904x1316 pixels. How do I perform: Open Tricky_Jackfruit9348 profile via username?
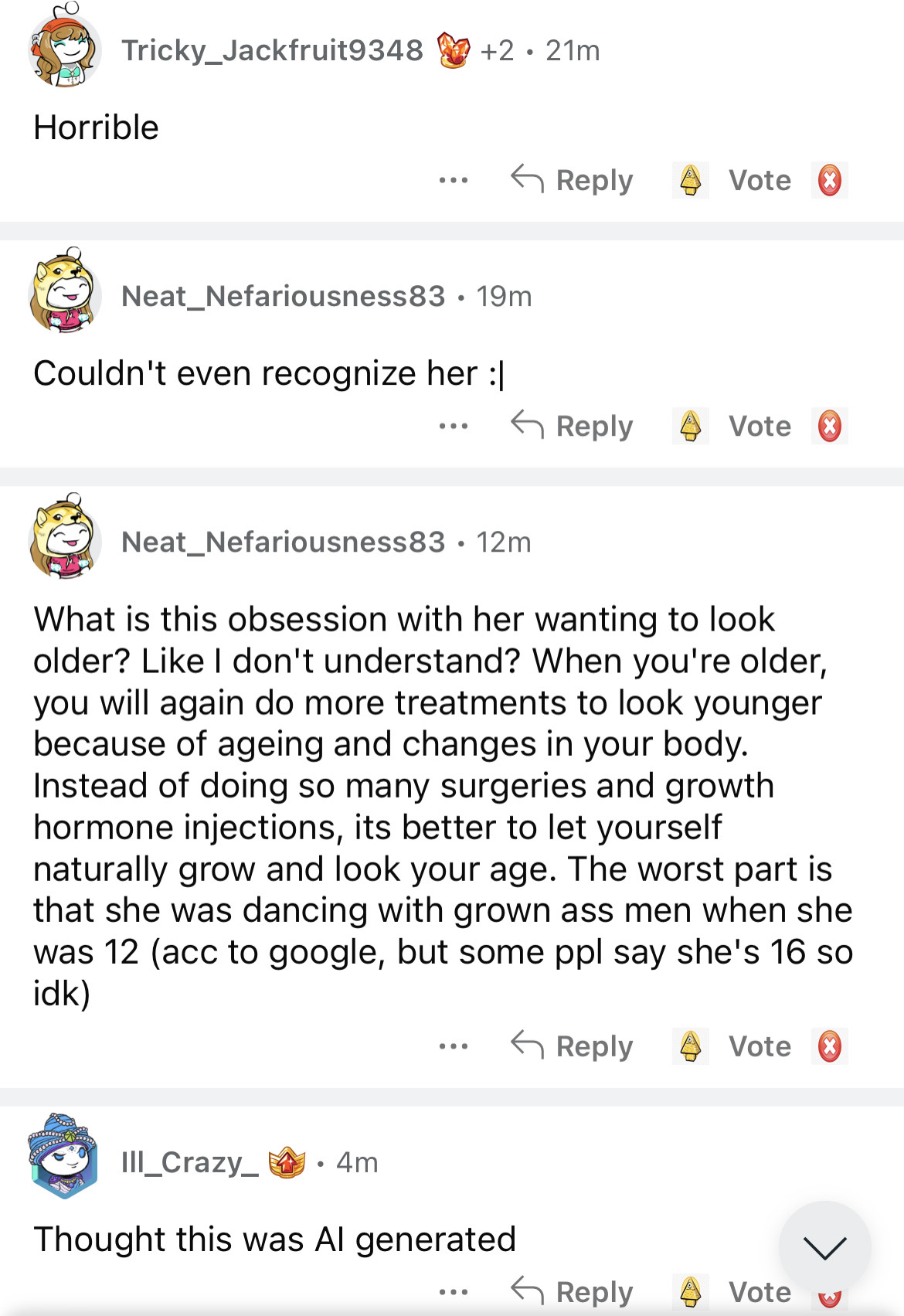pos(272,51)
